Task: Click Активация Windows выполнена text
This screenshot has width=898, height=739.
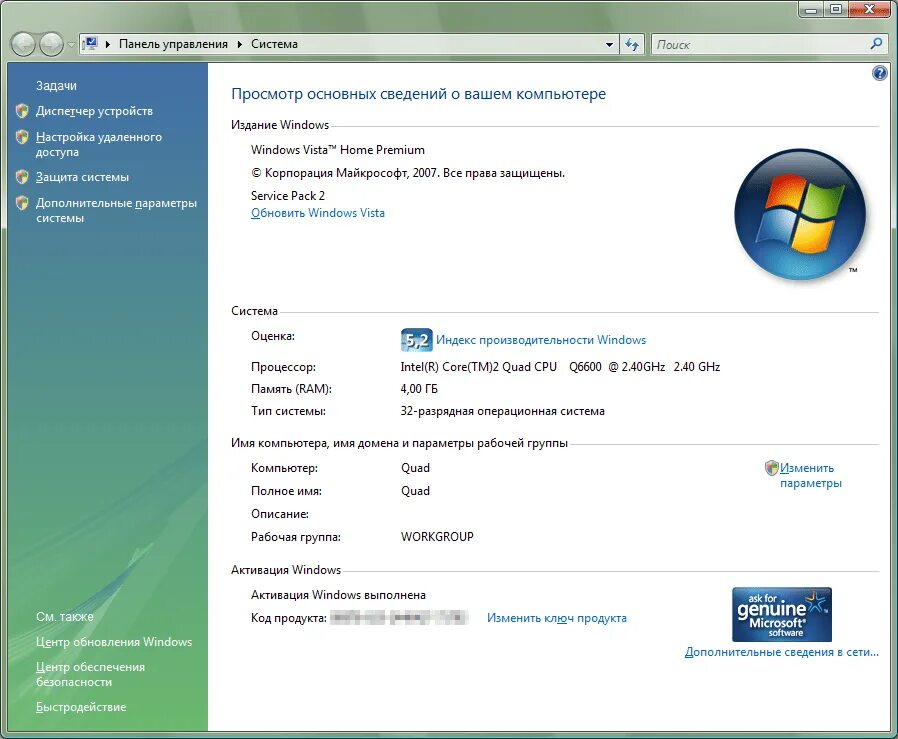Action: (x=338, y=595)
